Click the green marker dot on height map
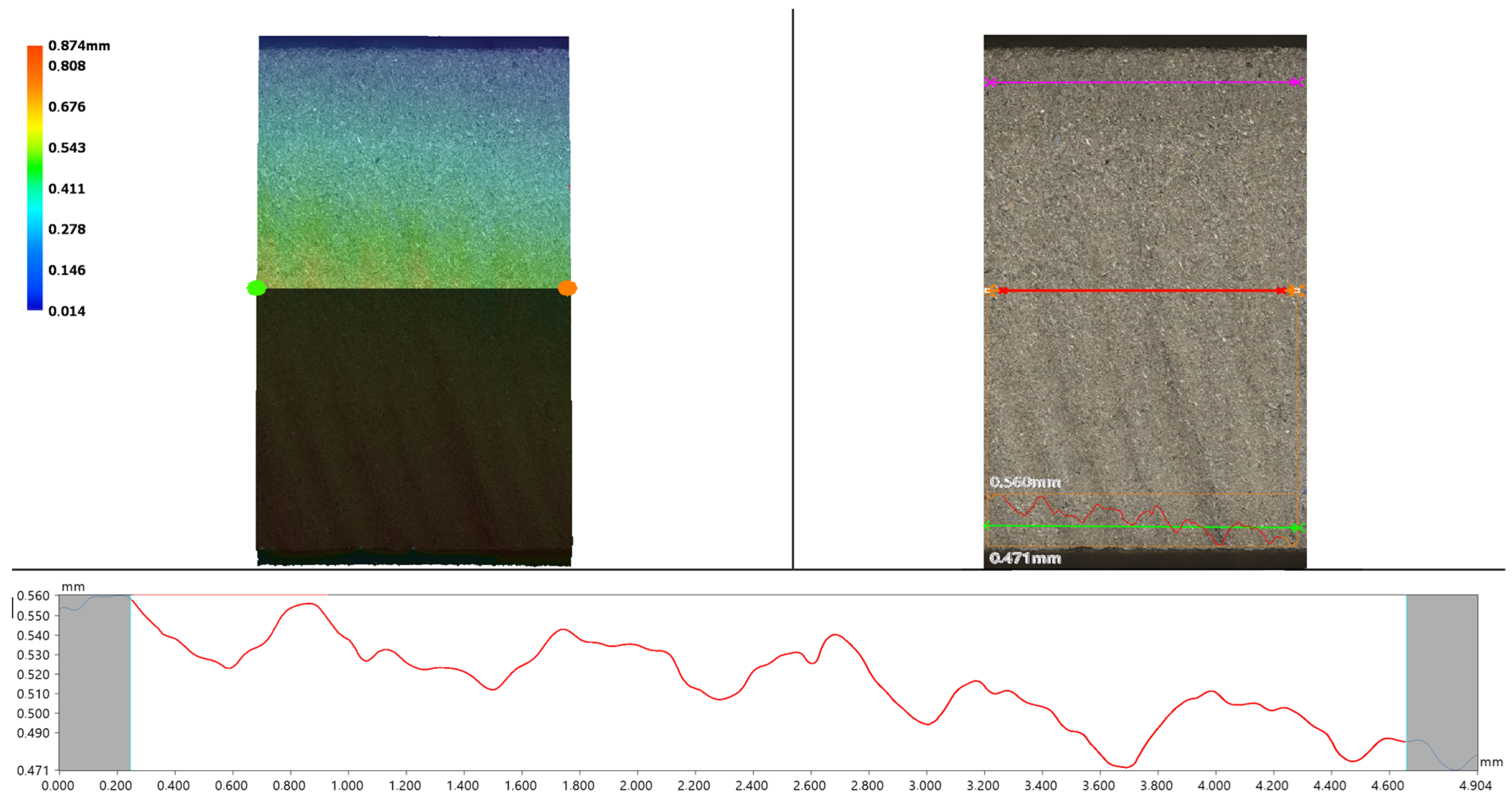Image resolution: width=1512 pixels, height=799 pixels. (256, 287)
